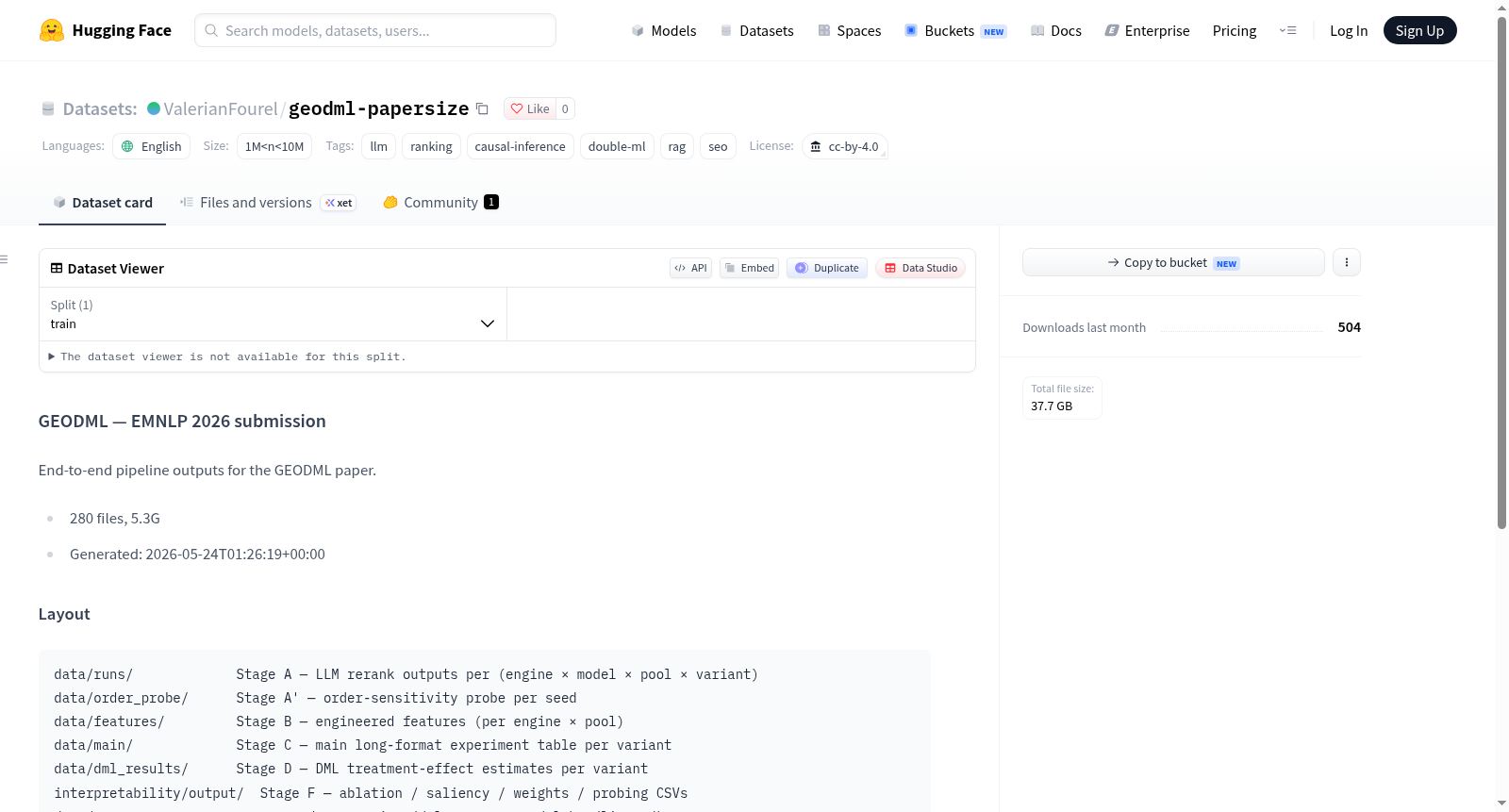Open the API access button
1509x812 pixels.
tap(690, 268)
